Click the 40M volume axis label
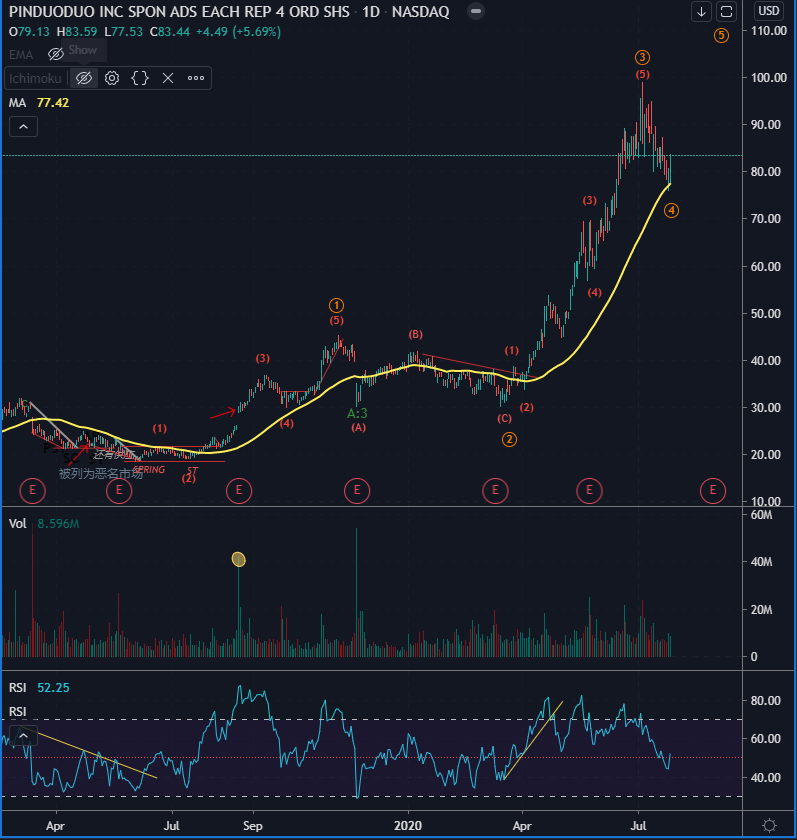The height and width of the screenshot is (840, 797). (x=761, y=562)
